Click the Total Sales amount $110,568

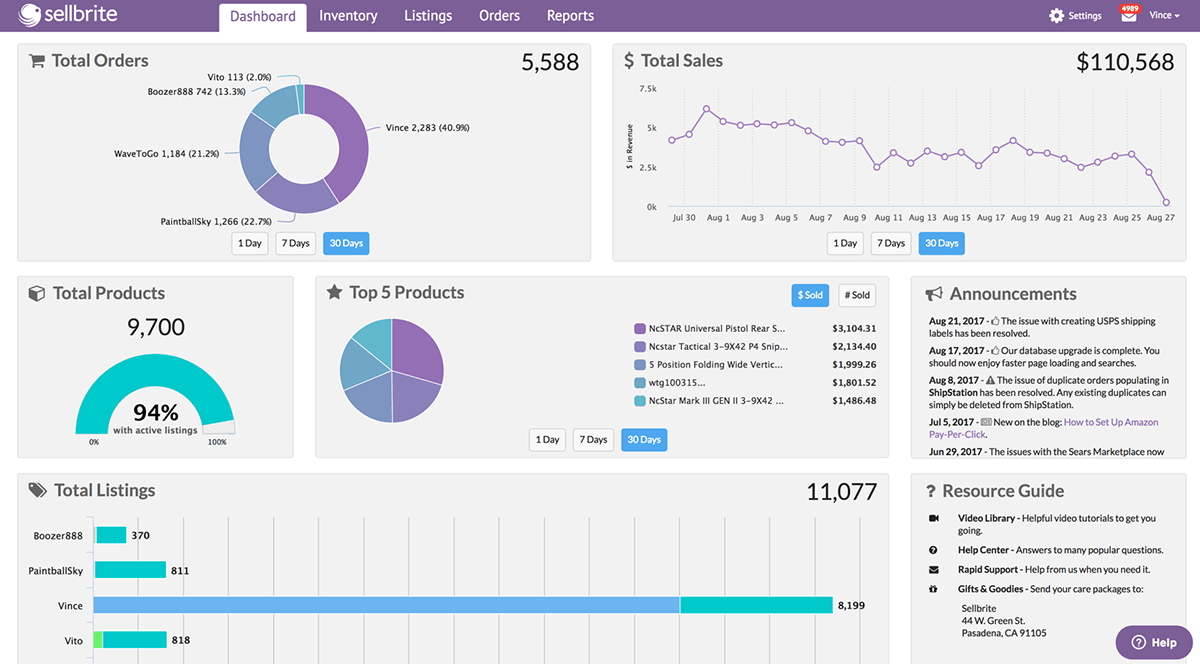click(x=1125, y=62)
